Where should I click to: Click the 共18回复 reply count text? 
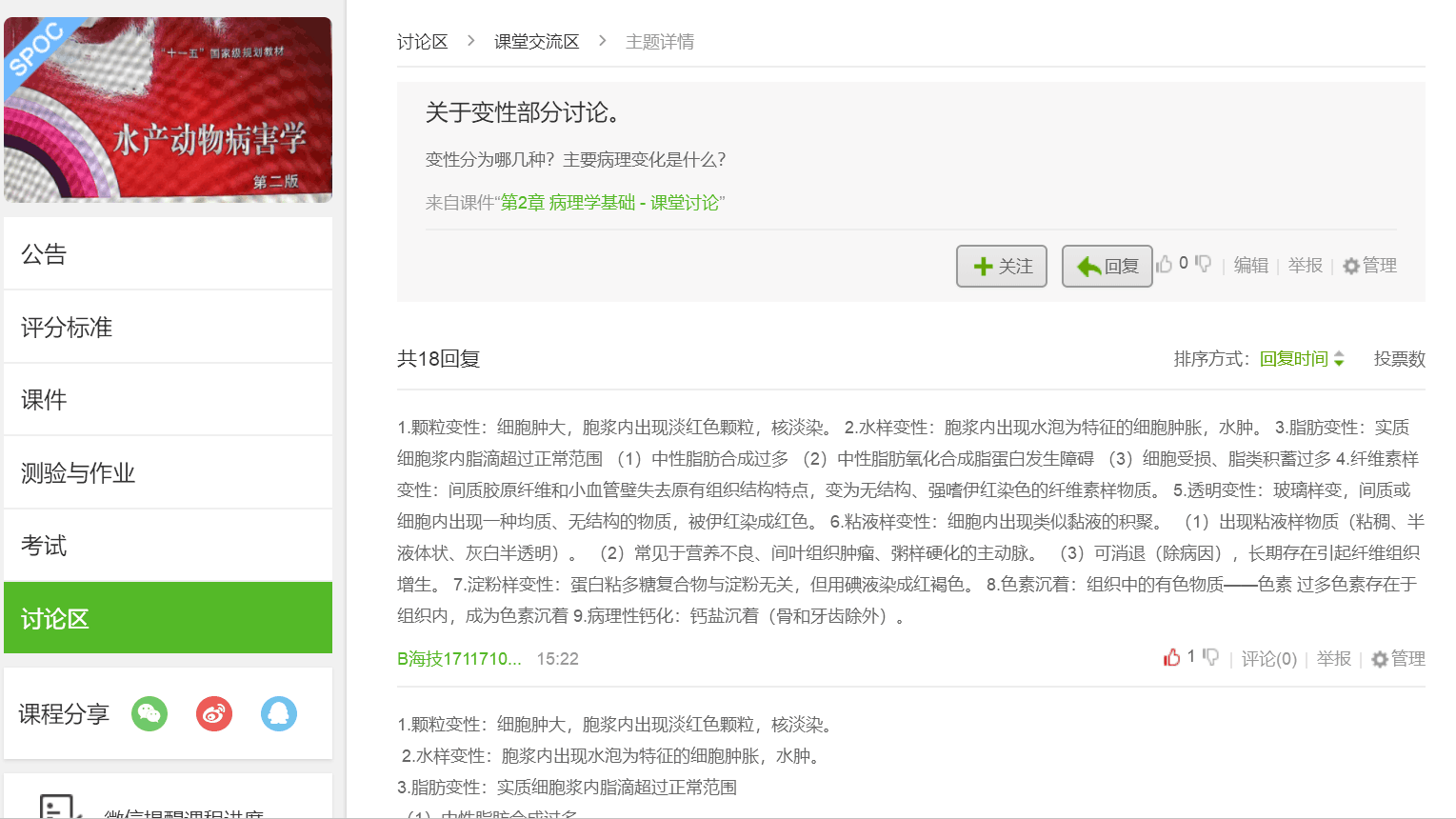[438, 359]
